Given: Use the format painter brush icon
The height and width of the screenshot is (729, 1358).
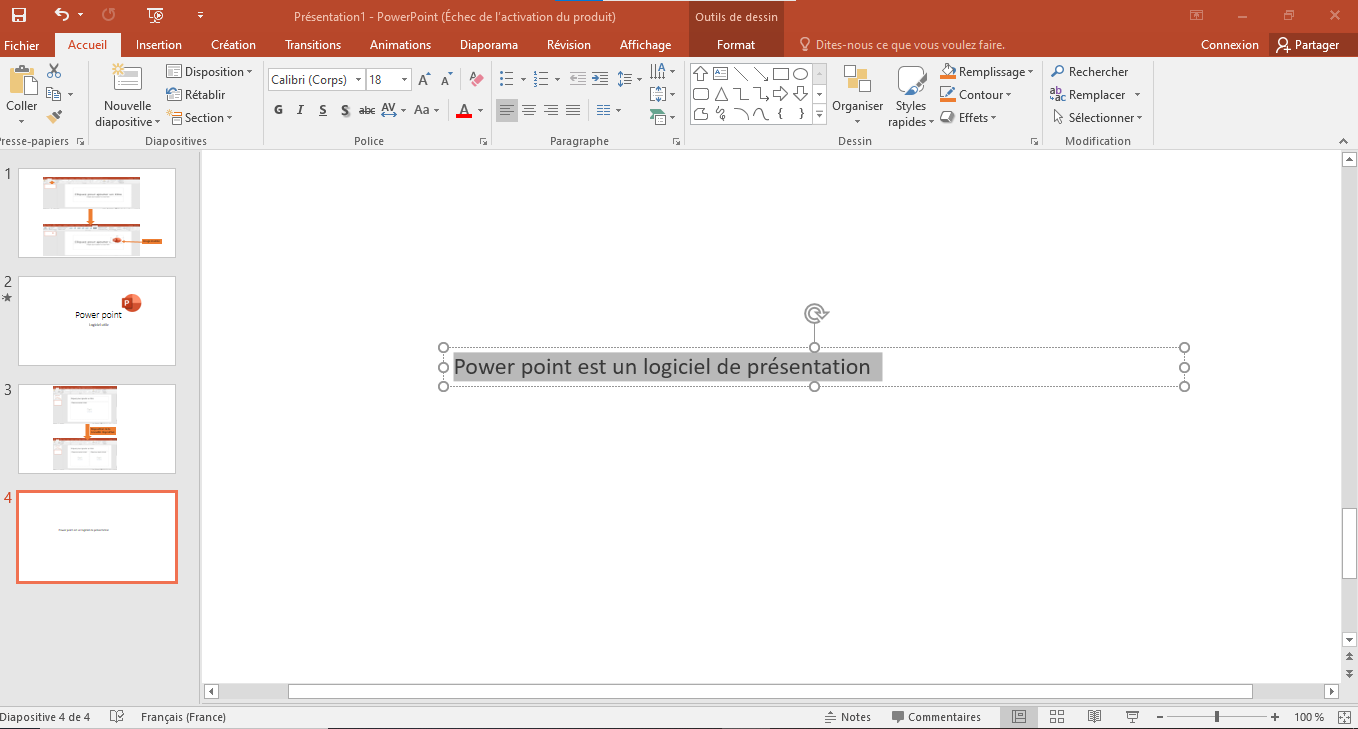Looking at the screenshot, I should 54,117.
